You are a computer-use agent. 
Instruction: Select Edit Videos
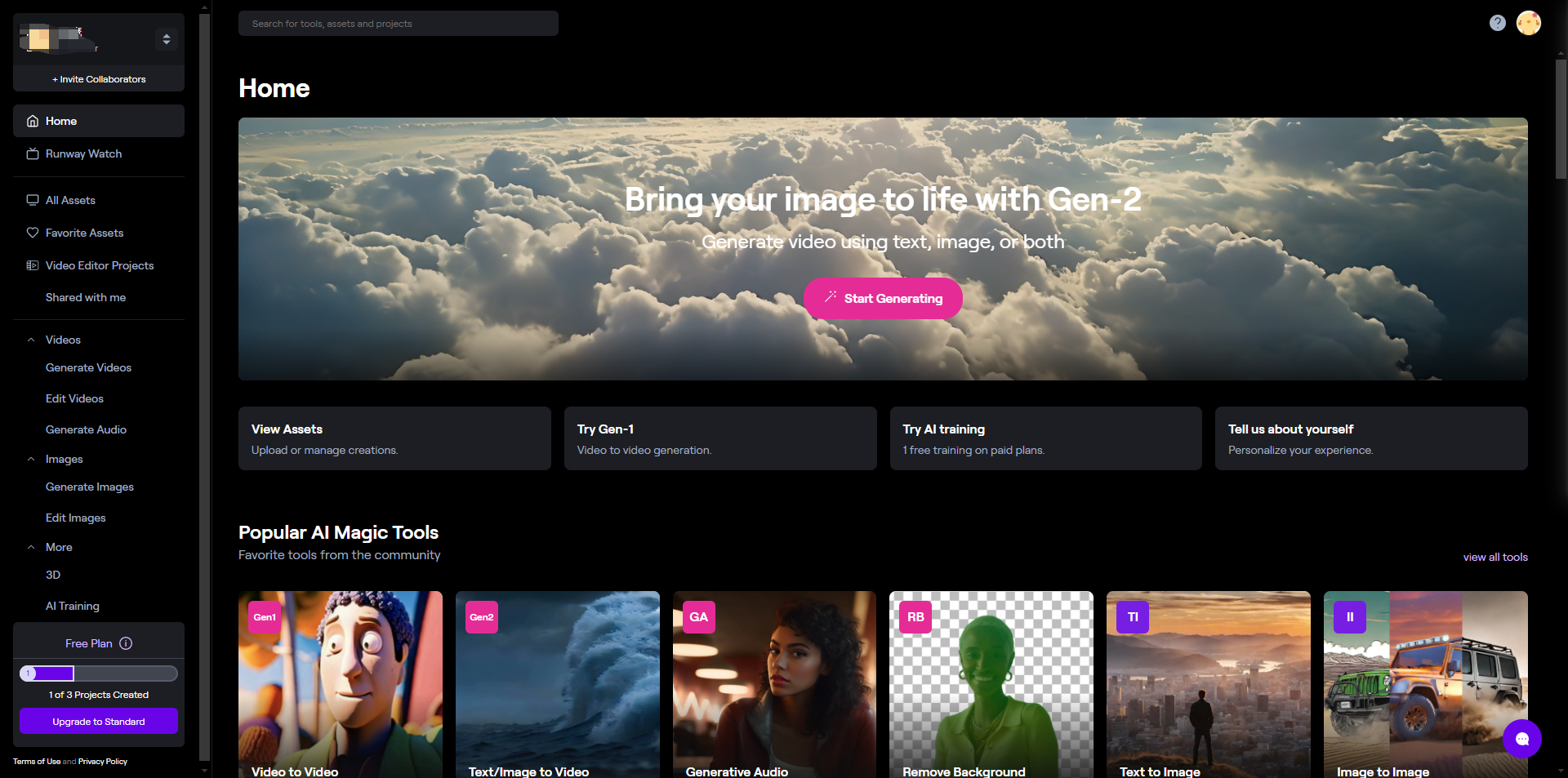[x=74, y=398]
